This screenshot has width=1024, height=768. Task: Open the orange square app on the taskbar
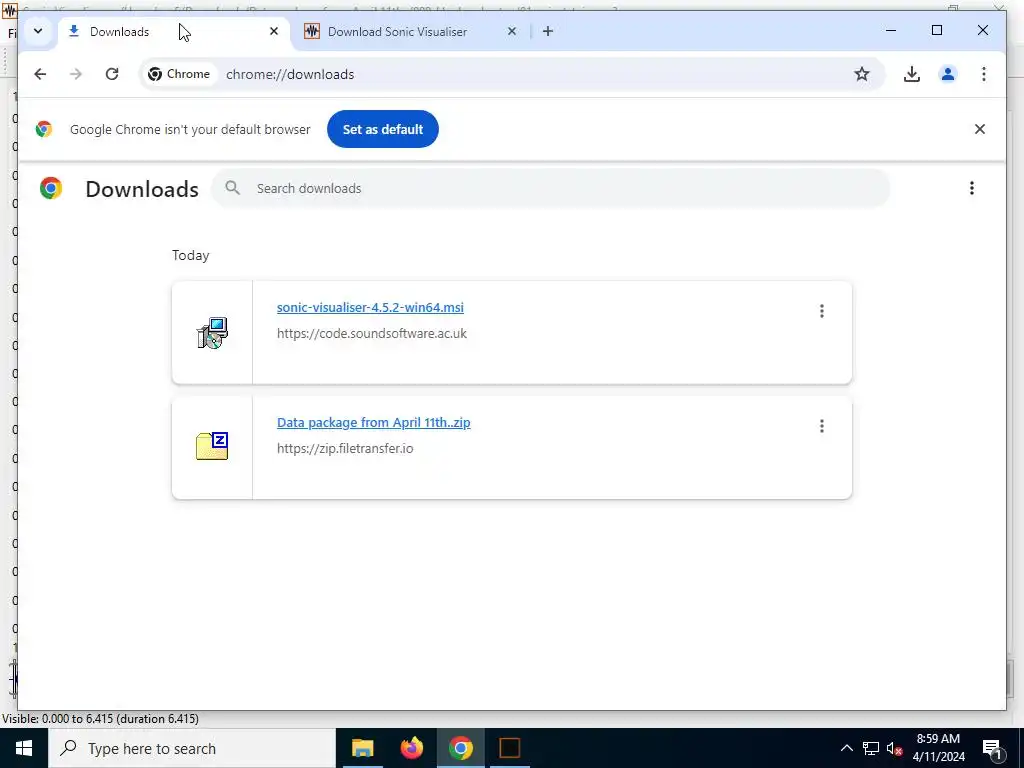[x=509, y=748]
